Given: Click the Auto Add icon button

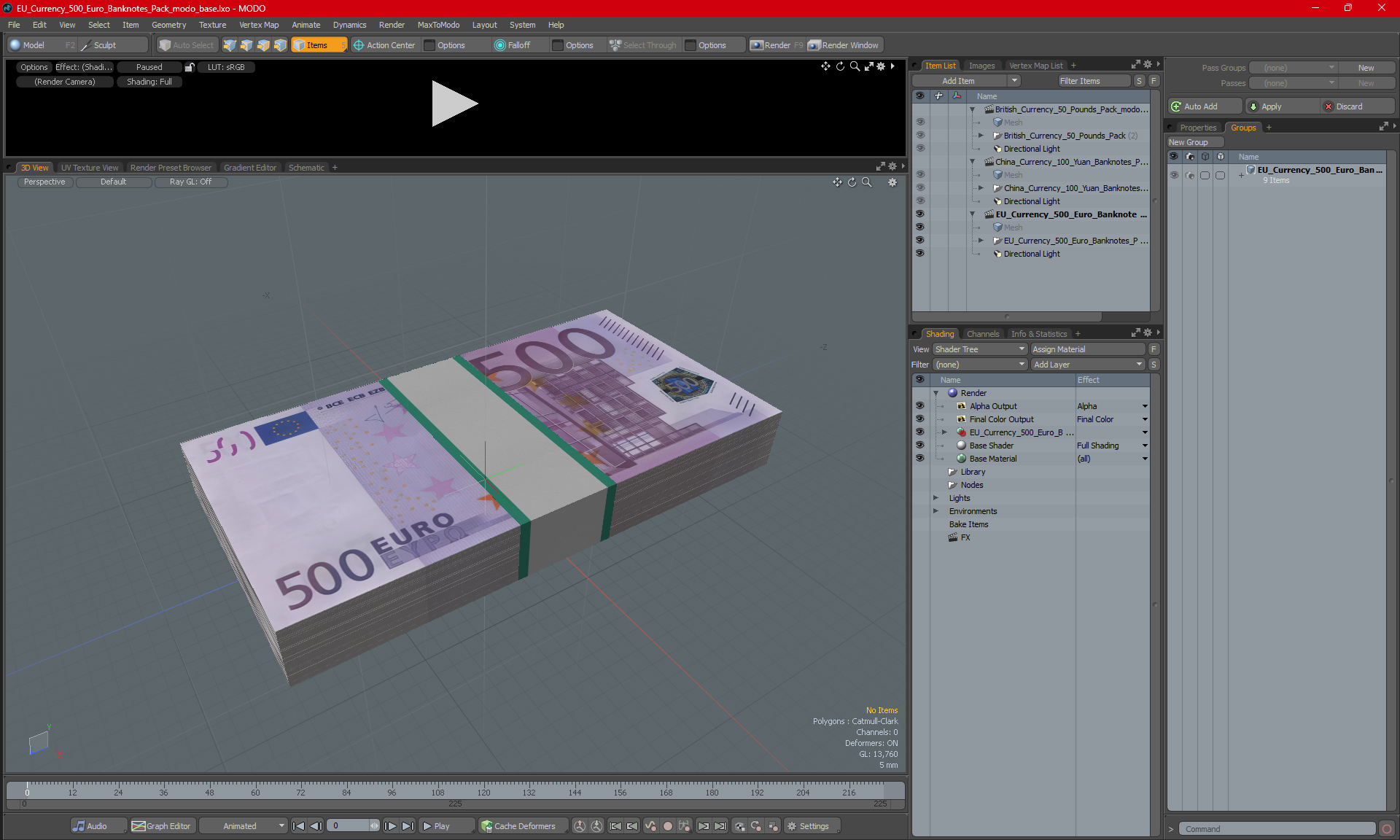Looking at the screenshot, I should pos(1204,106).
